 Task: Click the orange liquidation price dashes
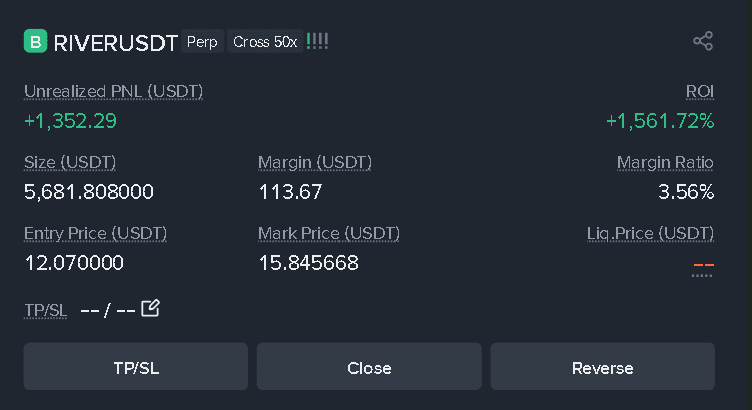[x=704, y=265]
